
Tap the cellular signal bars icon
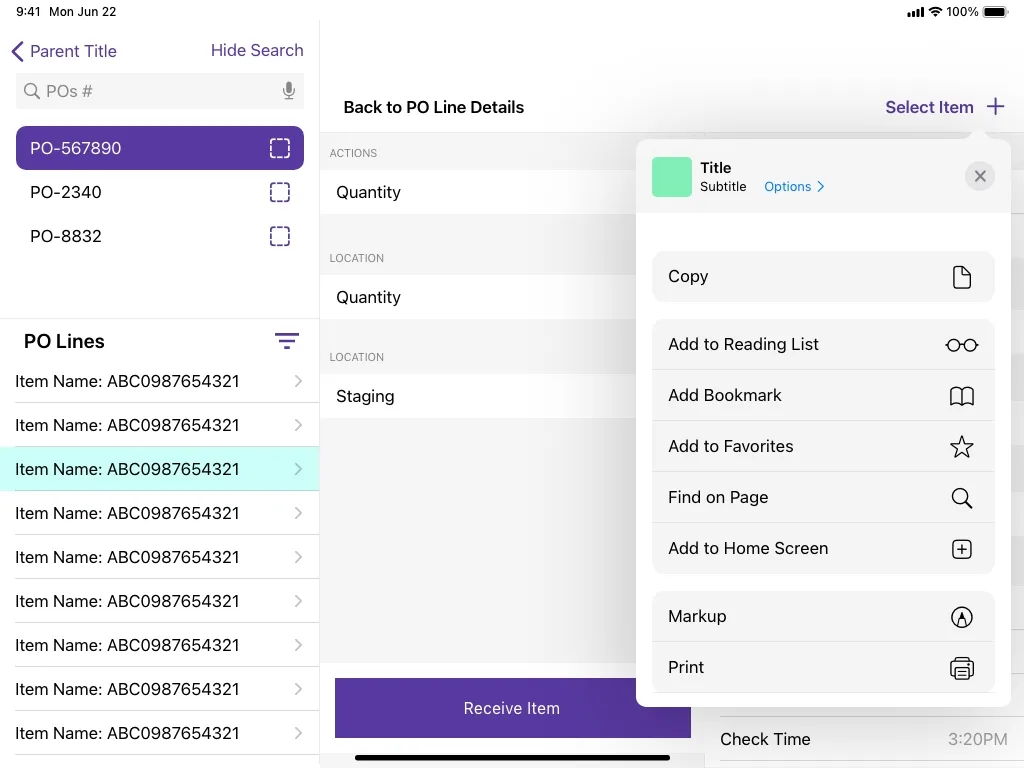916,12
